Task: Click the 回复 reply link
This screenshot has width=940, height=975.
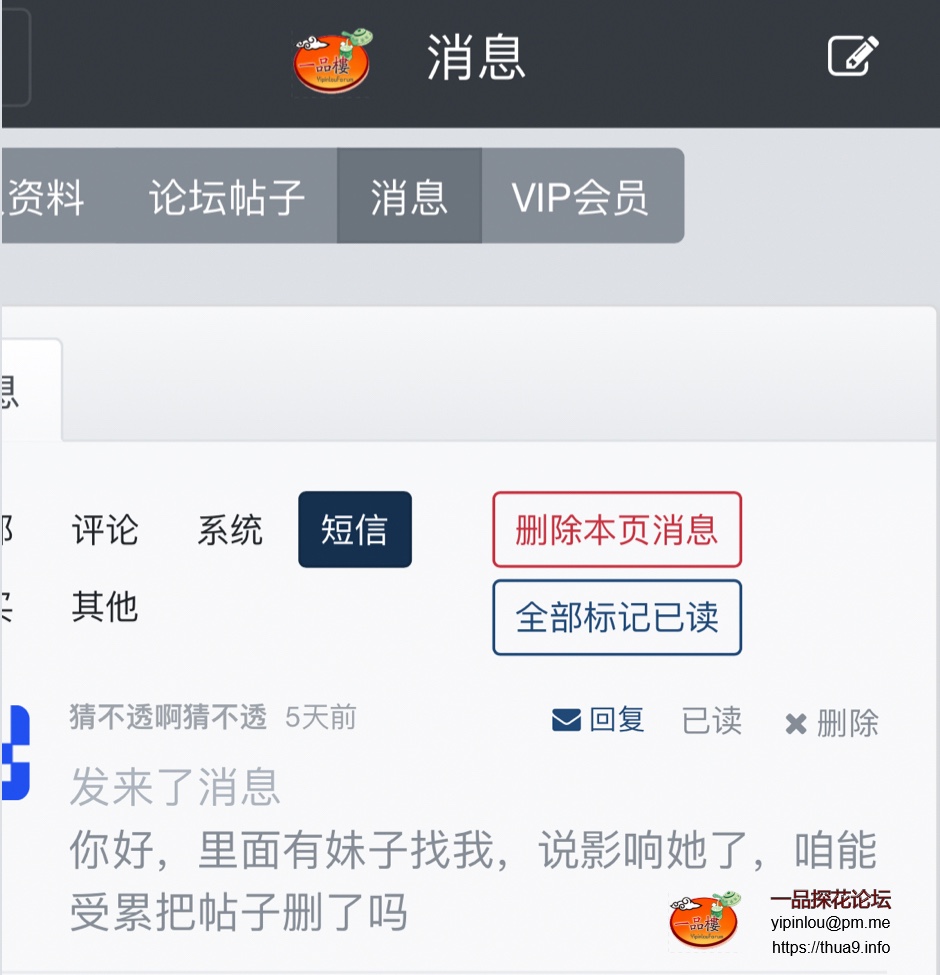Action: tap(617, 720)
